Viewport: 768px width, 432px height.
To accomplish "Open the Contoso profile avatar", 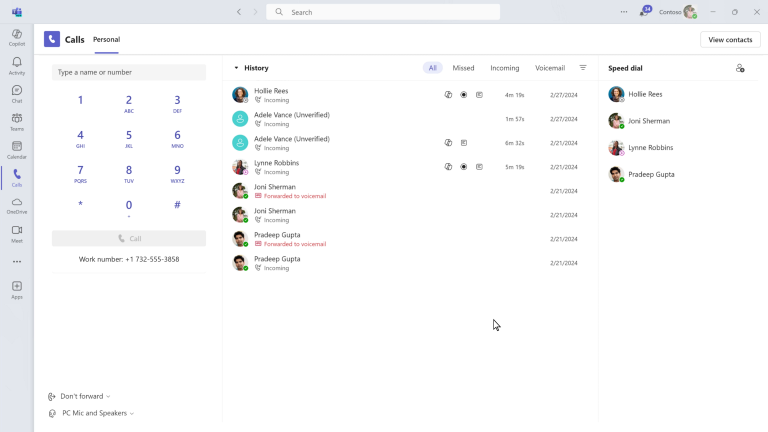I will point(690,12).
